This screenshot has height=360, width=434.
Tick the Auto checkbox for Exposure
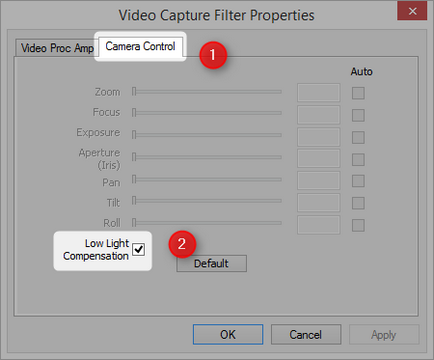[358, 137]
